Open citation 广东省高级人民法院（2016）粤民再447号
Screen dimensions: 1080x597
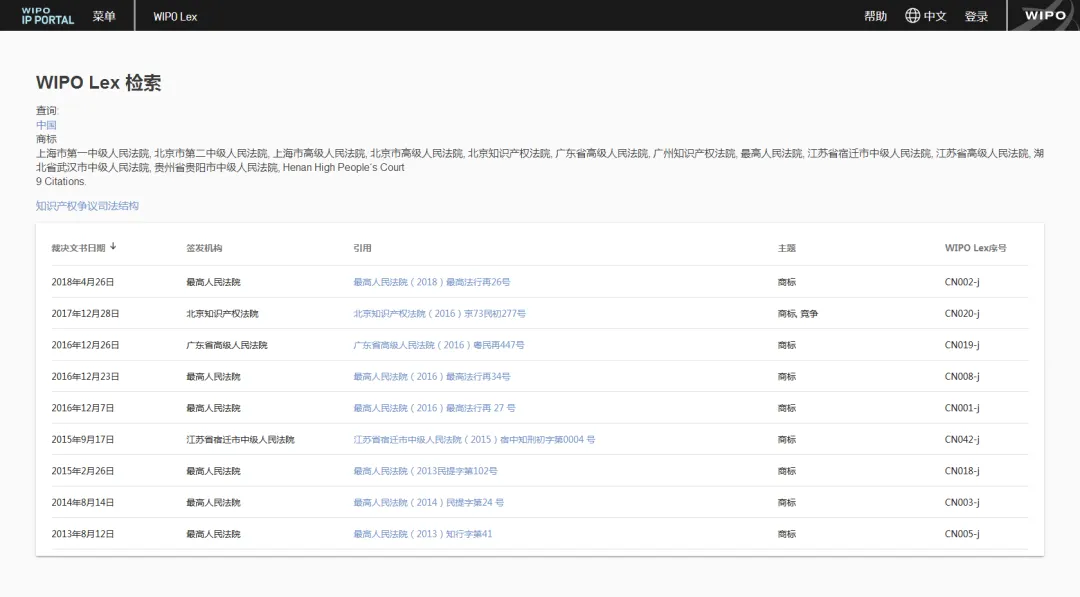pyautogui.click(x=439, y=345)
